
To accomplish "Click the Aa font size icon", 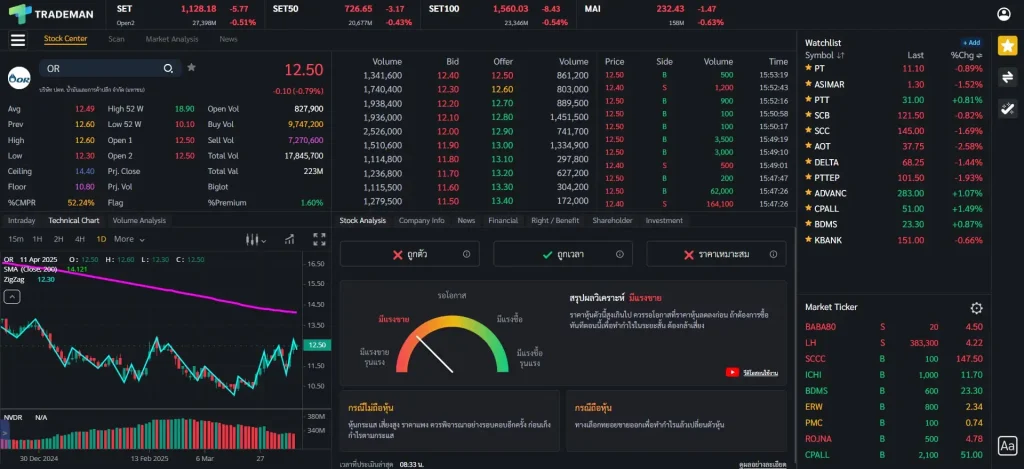I will point(1007,446).
